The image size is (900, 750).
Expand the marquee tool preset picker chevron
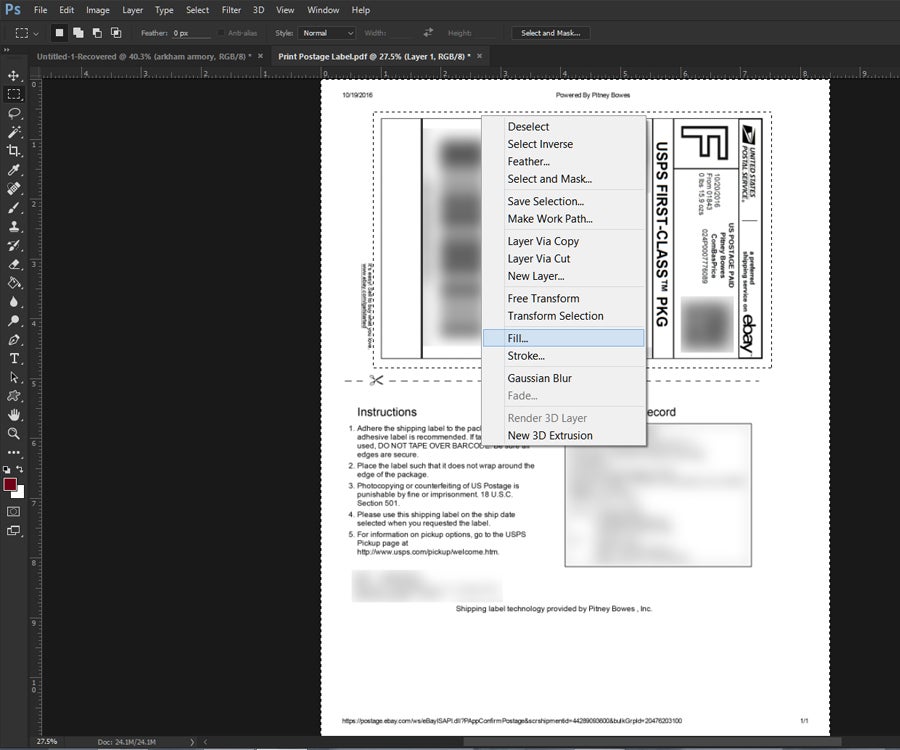37,32
